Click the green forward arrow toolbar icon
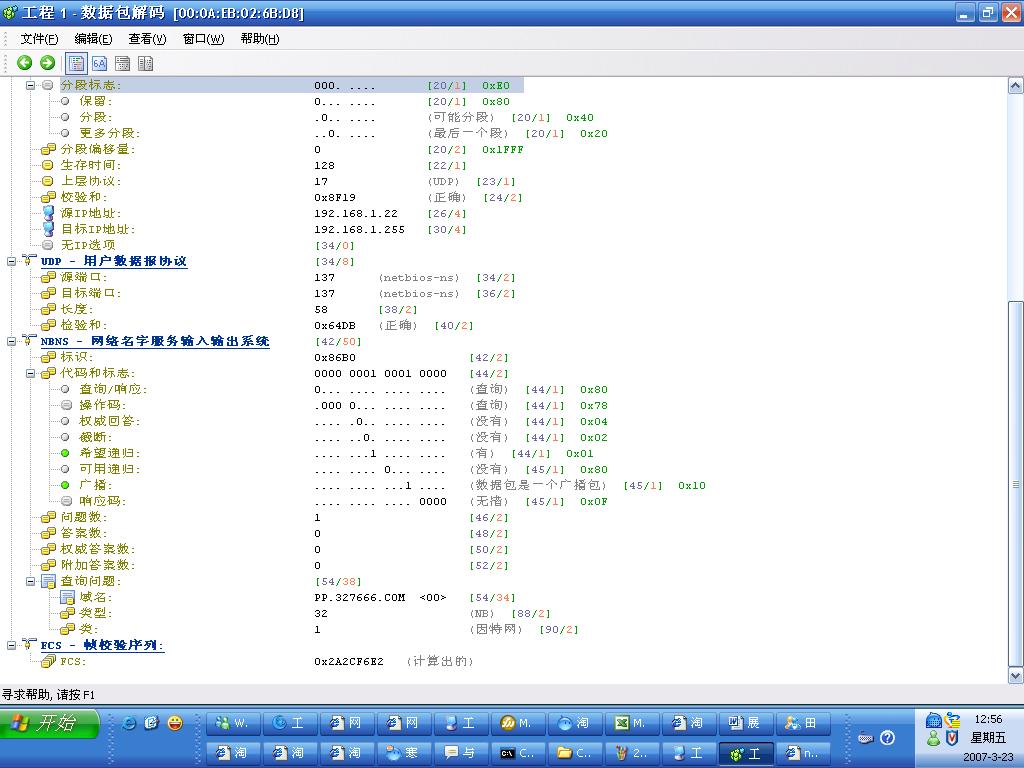The height and width of the screenshot is (768, 1024). [x=47, y=63]
